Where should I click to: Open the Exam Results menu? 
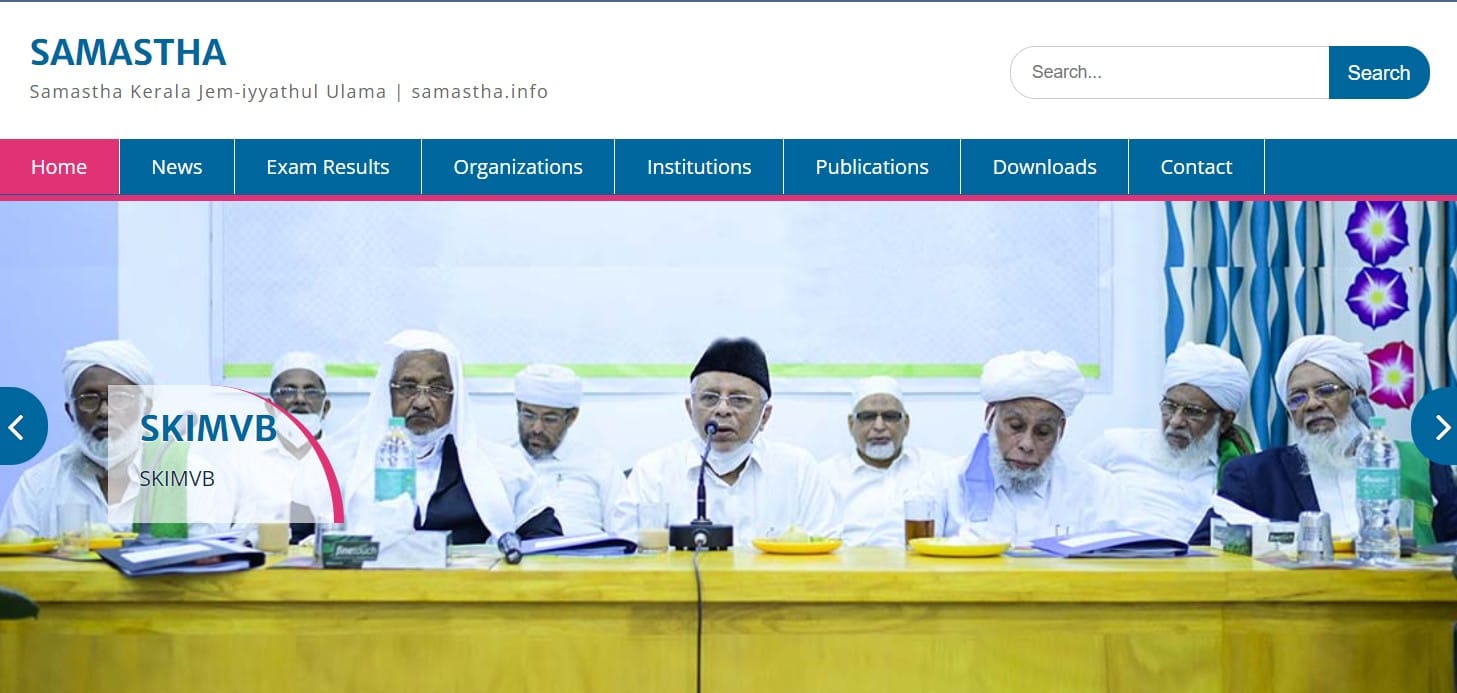coord(328,167)
